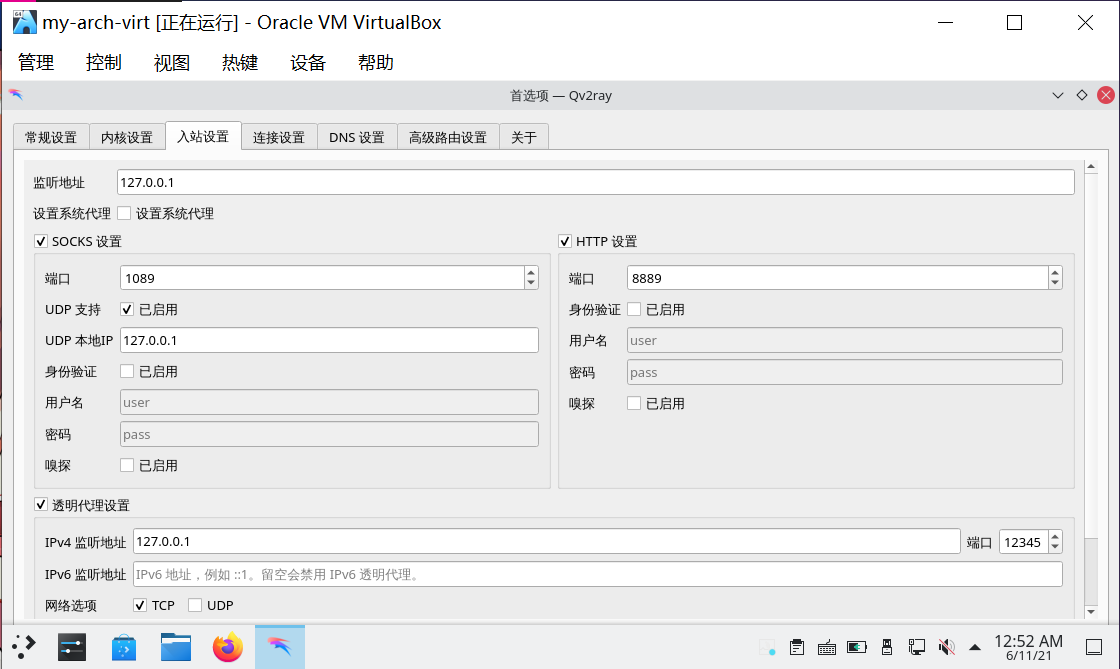
Task: Open the Dolphin file manager from the taskbar
Action: pyautogui.click(x=176, y=647)
